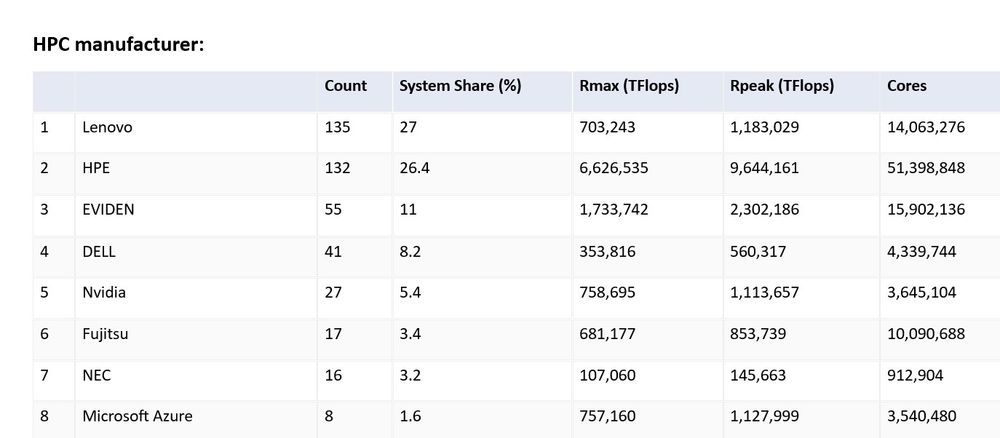This screenshot has width=1000, height=438.
Task: Click Lenovo's Rpeak value 1,183,029
Action: tap(765, 128)
